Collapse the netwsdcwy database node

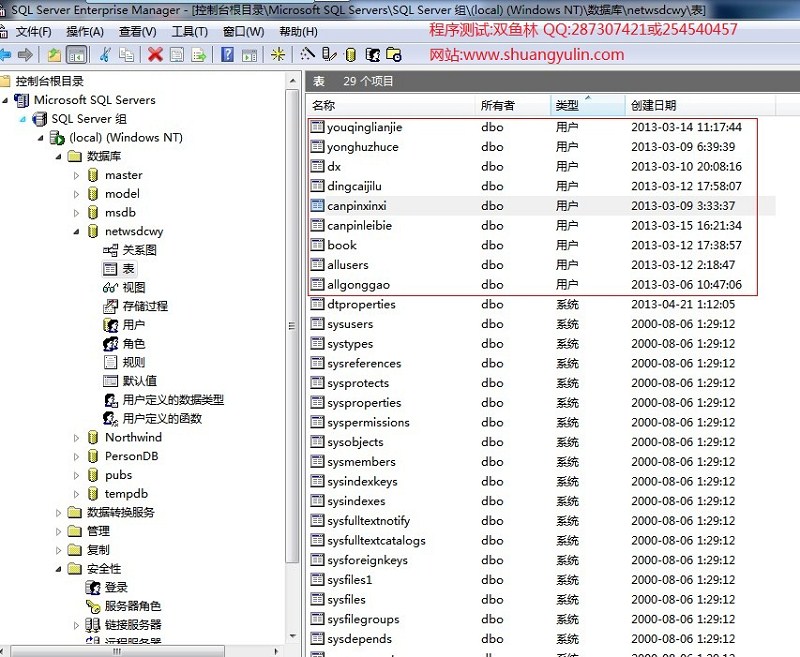click(x=77, y=232)
